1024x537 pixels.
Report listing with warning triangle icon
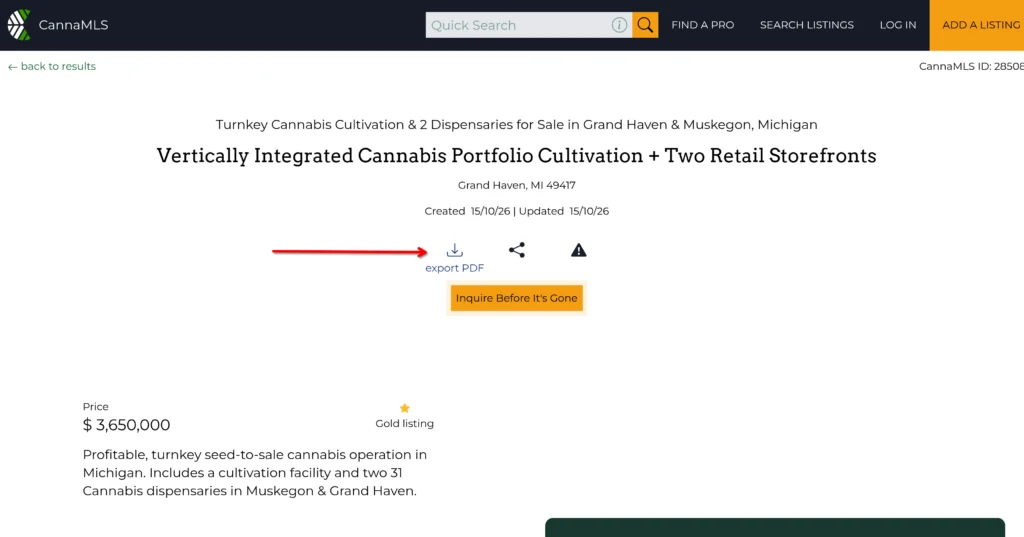(579, 250)
